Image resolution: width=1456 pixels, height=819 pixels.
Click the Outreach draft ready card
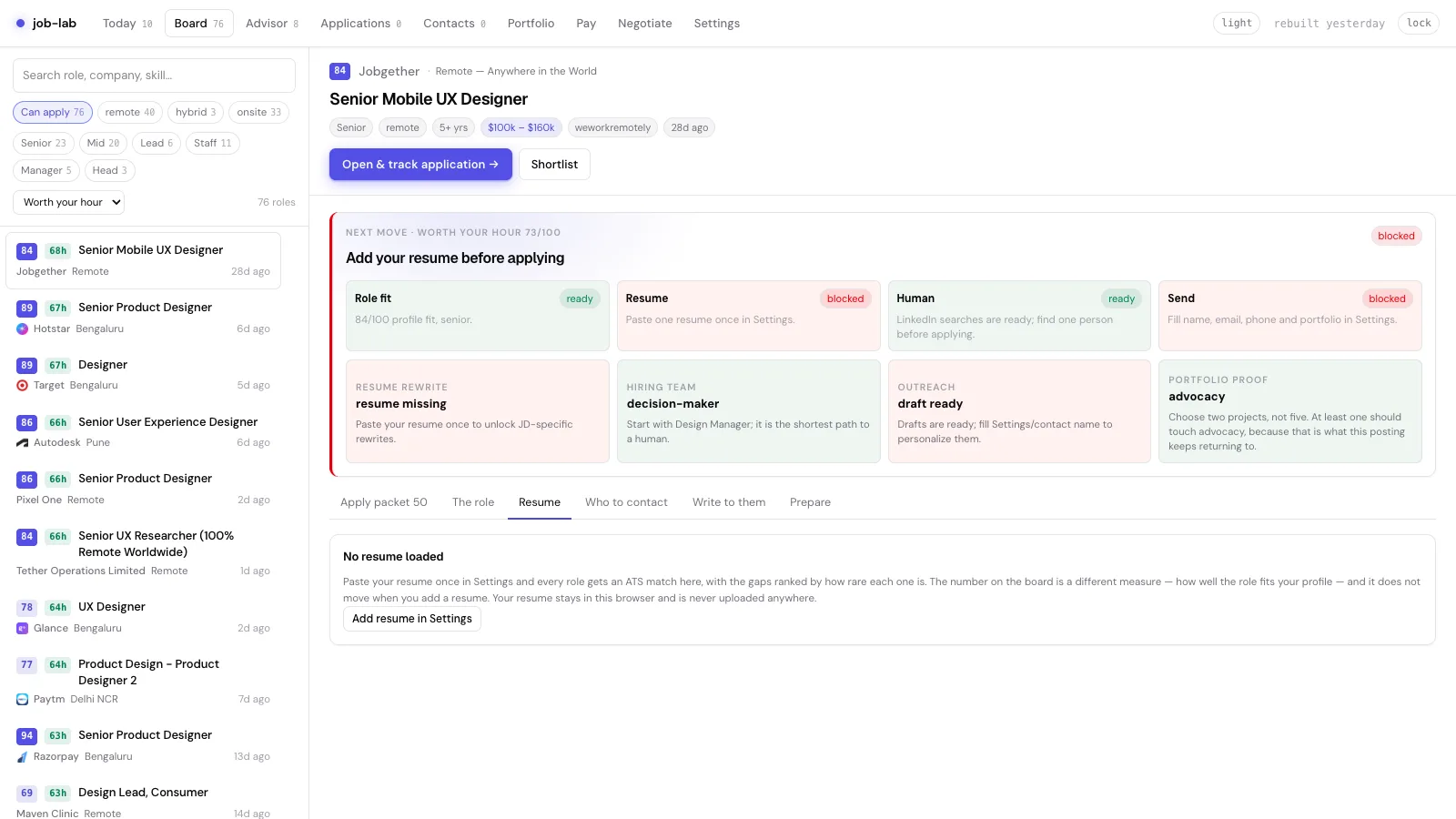(1019, 411)
